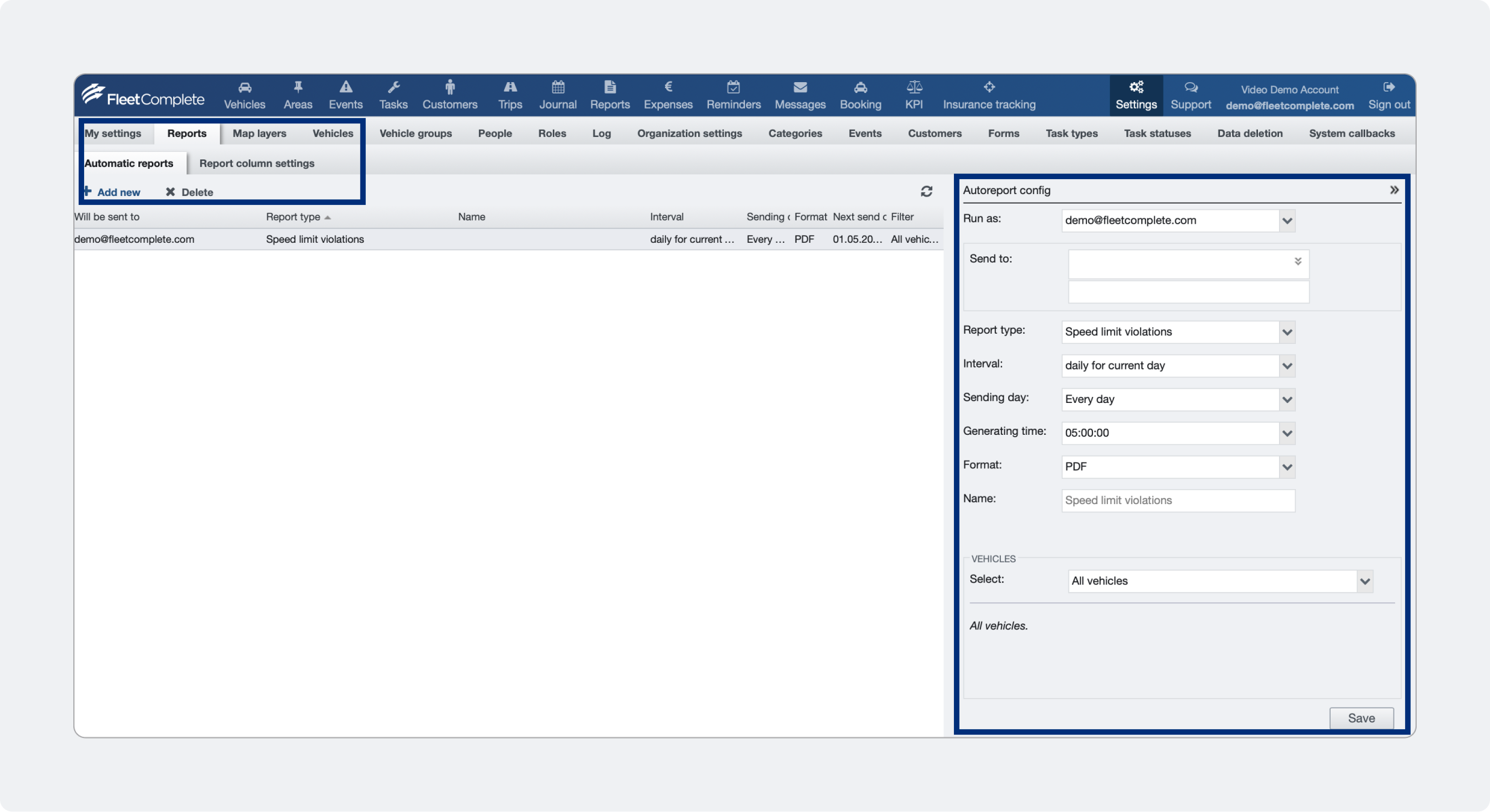Viewport: 1490px width, 812px height.
Task: Click the Delete report button
Action: [189, 192]
